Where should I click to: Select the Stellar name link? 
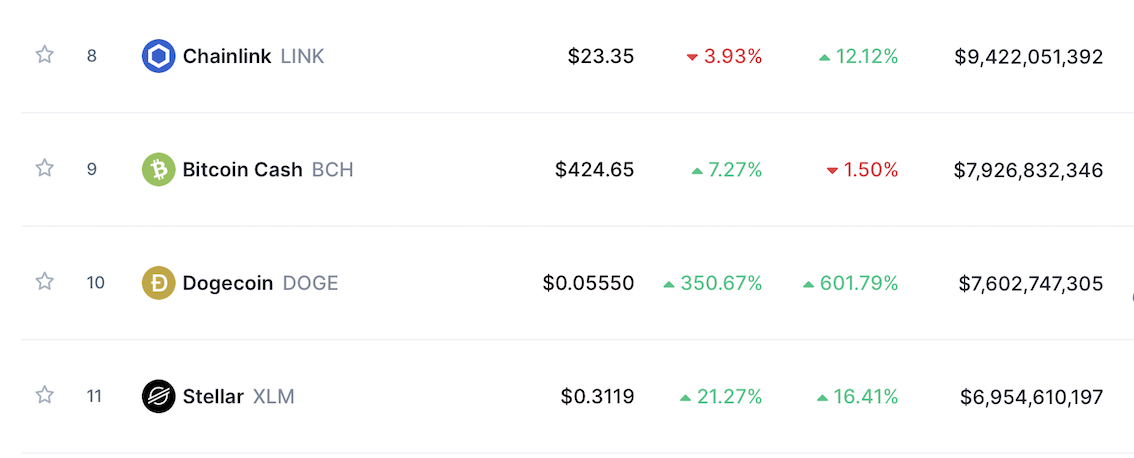click(213, 397)
